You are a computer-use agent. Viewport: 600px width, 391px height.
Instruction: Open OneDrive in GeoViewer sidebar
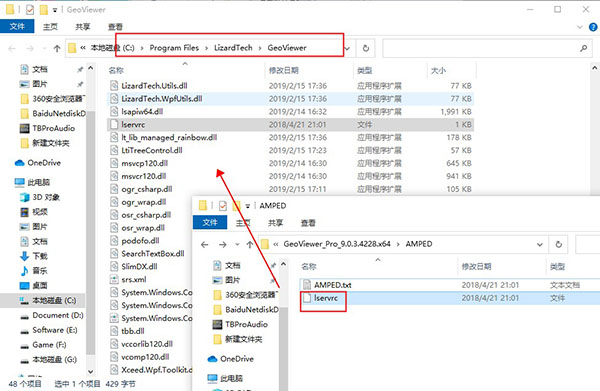(44, 163)
